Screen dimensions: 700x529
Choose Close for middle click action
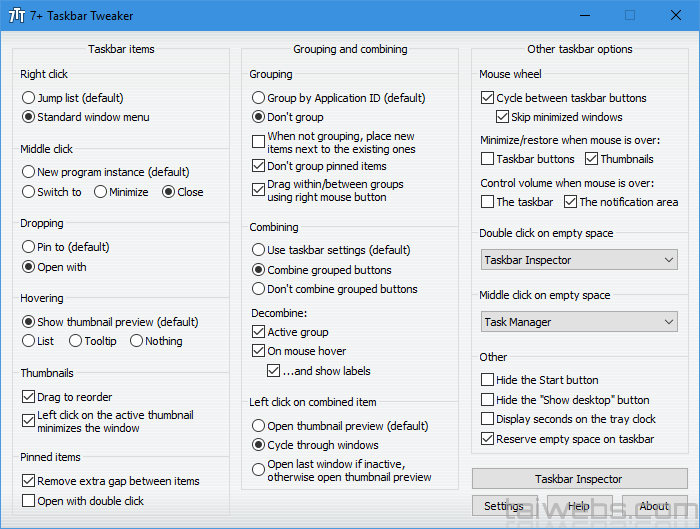click(x=168, y=192)
